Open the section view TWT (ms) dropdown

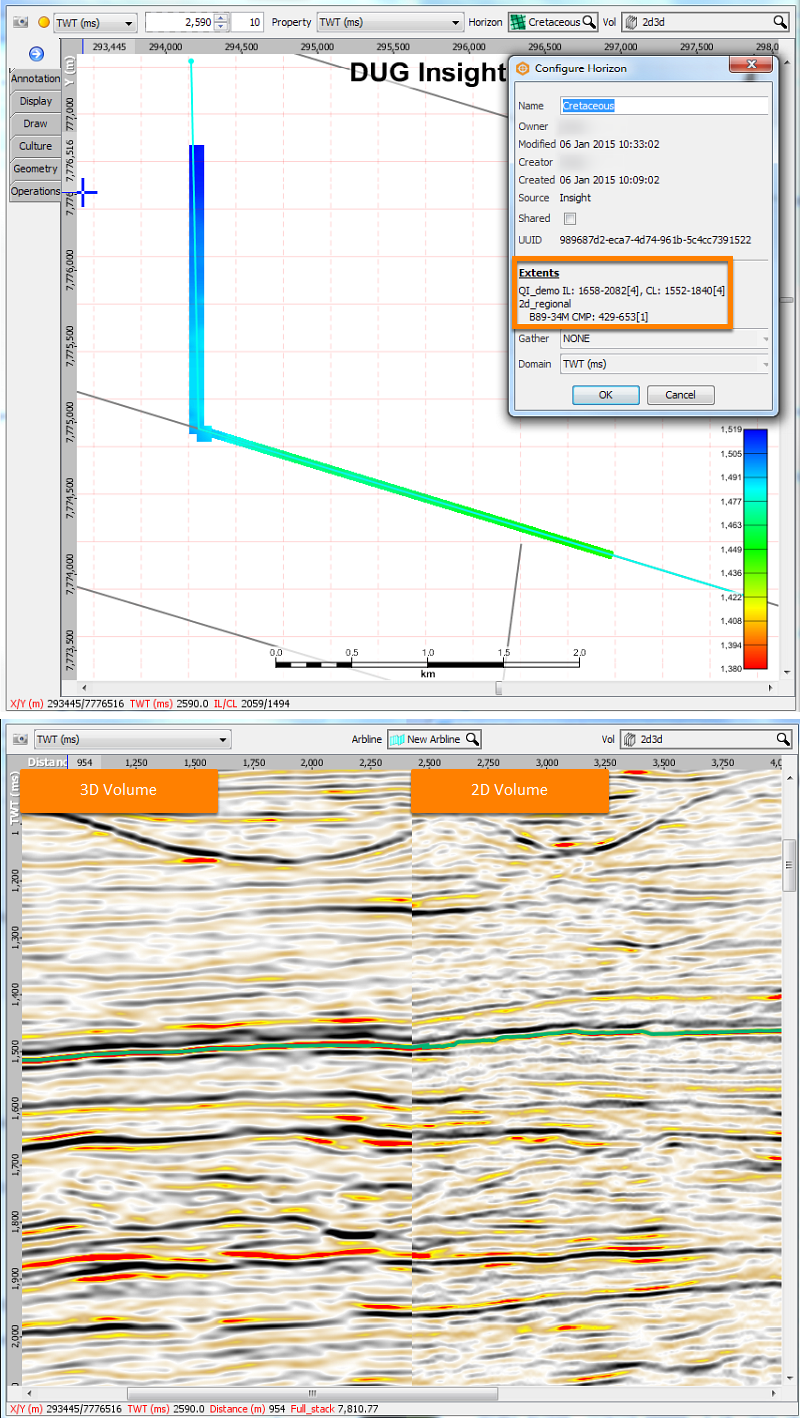click(x=131, y=739)
